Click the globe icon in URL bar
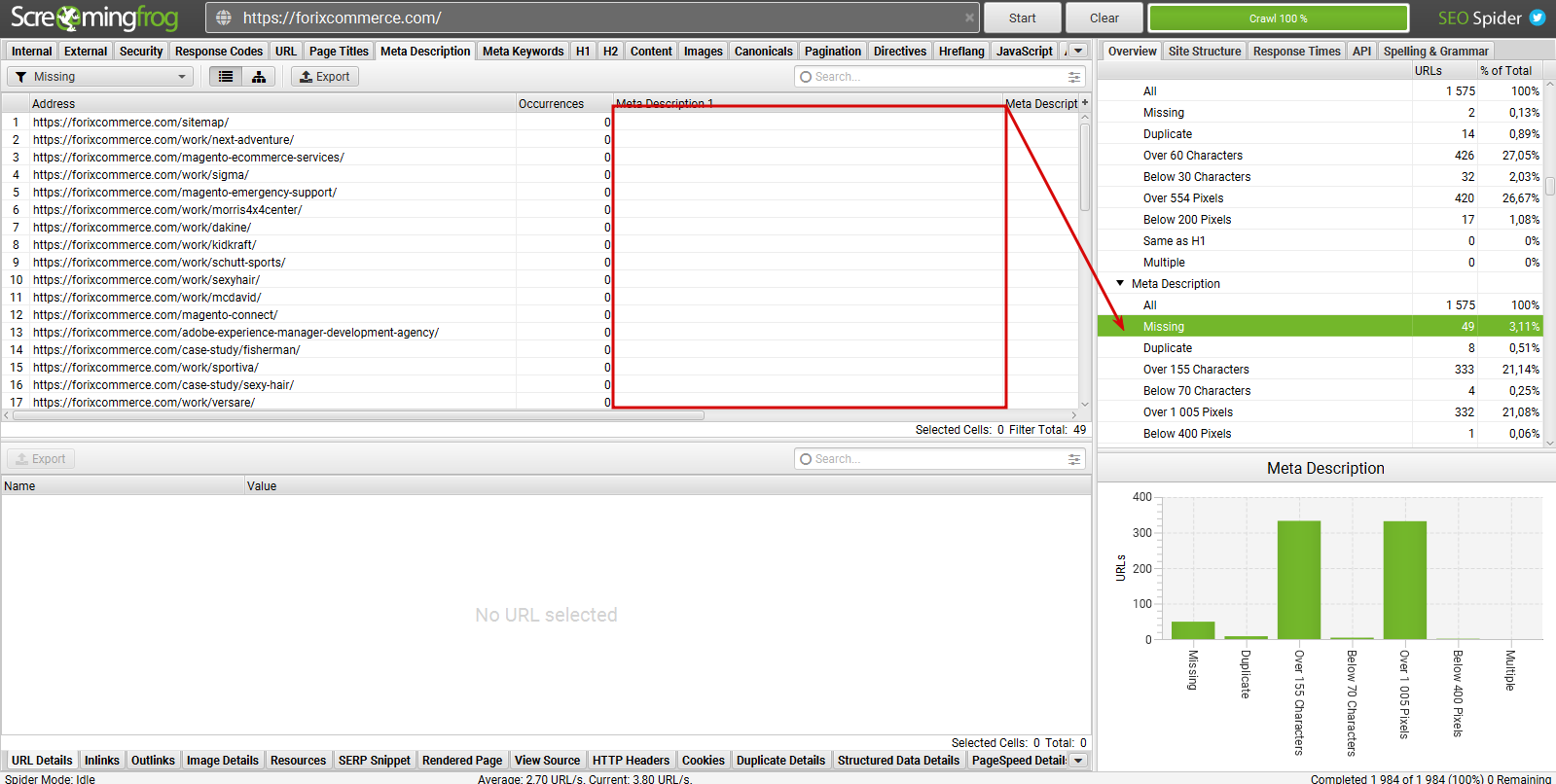Image resolution: width=1556 pixels, height=784 pixels. tap(224, 18)
